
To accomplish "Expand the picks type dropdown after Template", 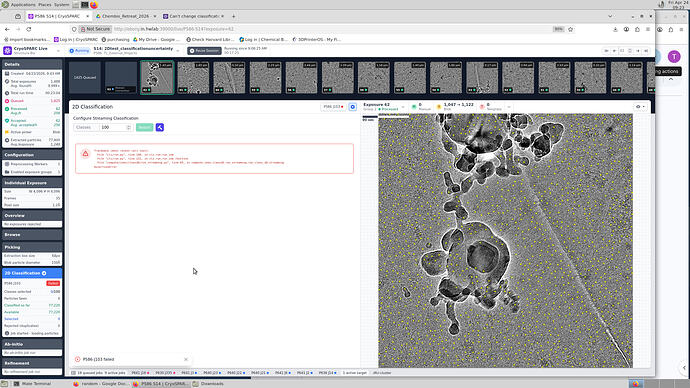I will (x=509, y=107).
